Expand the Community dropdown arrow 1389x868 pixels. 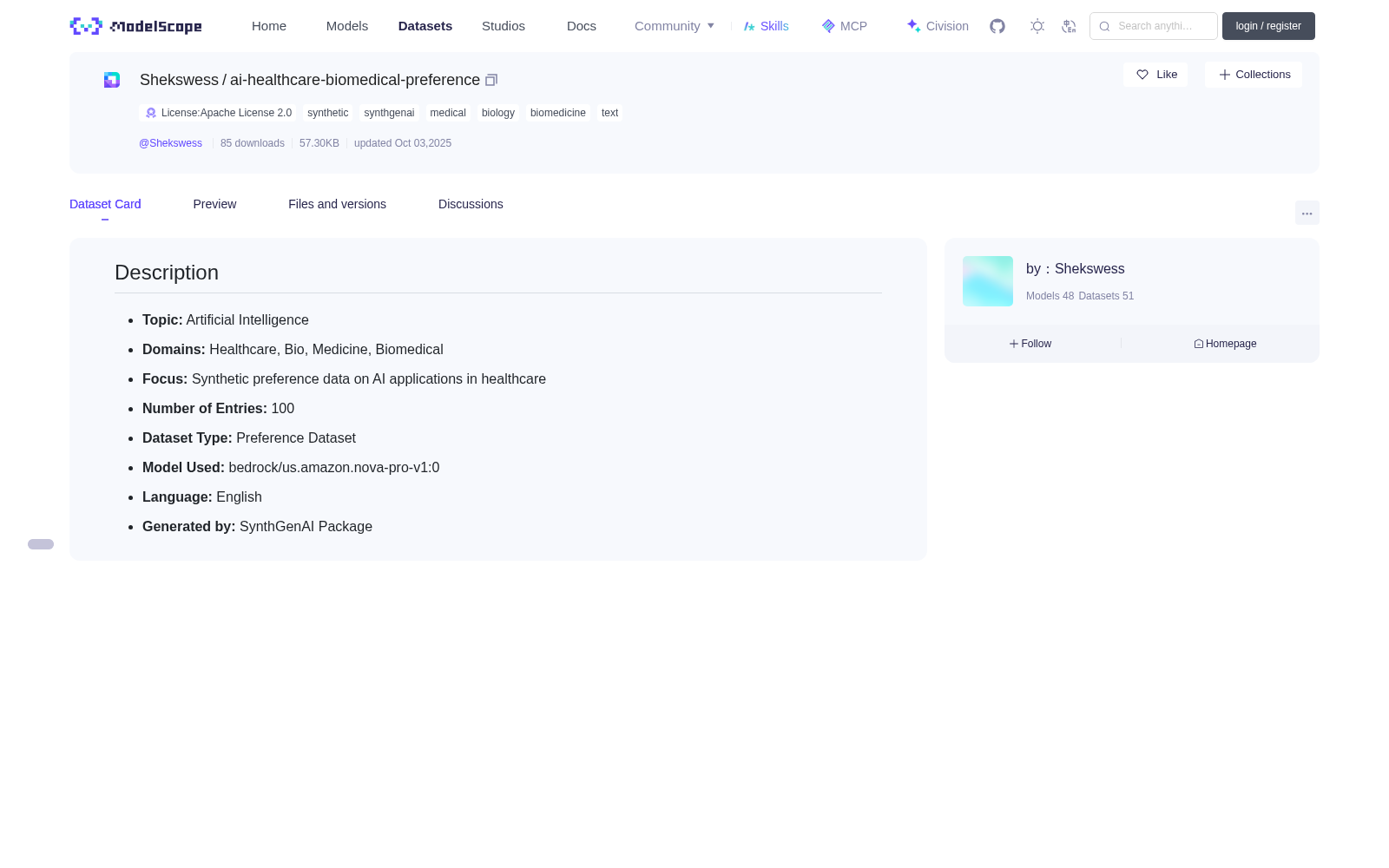(x=711, y=26)
